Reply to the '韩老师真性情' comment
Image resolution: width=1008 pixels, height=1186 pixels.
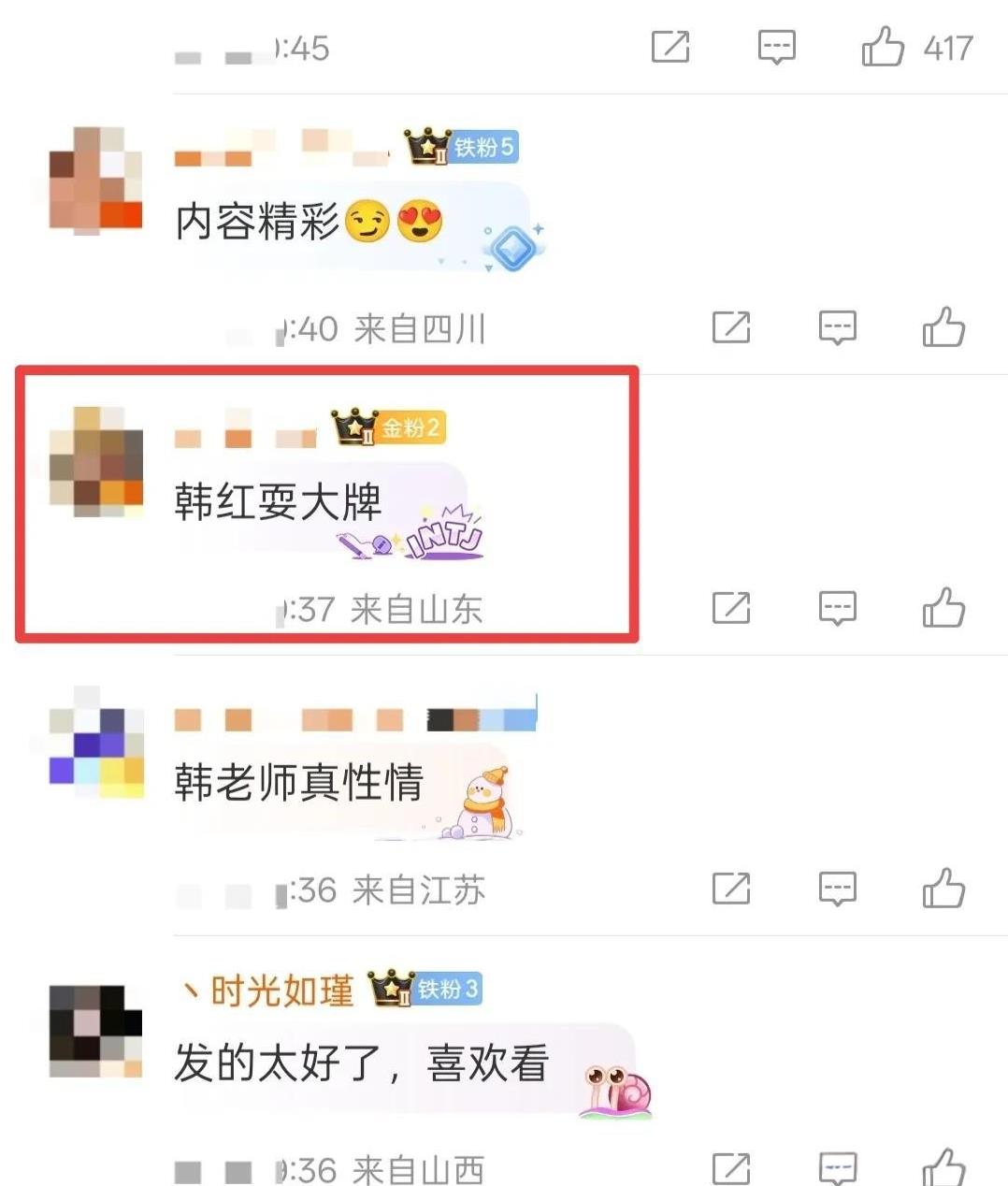tap(837, 889)
